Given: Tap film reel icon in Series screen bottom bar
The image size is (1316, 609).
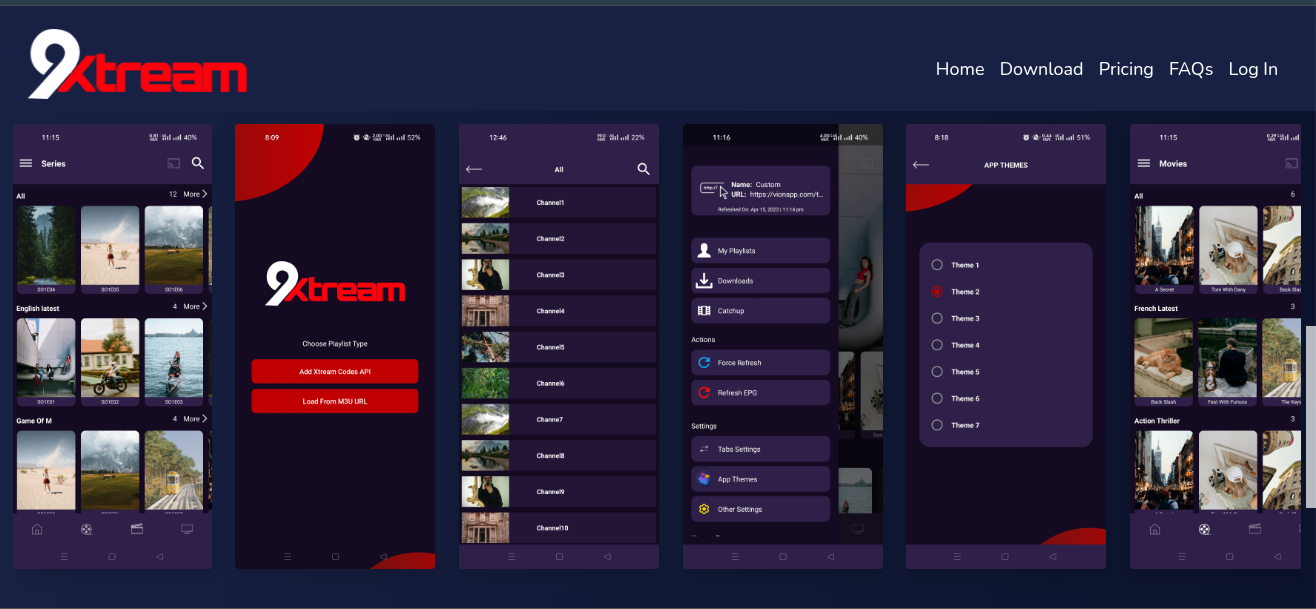Looking at the screenshot, I should (x=87, y=529).
